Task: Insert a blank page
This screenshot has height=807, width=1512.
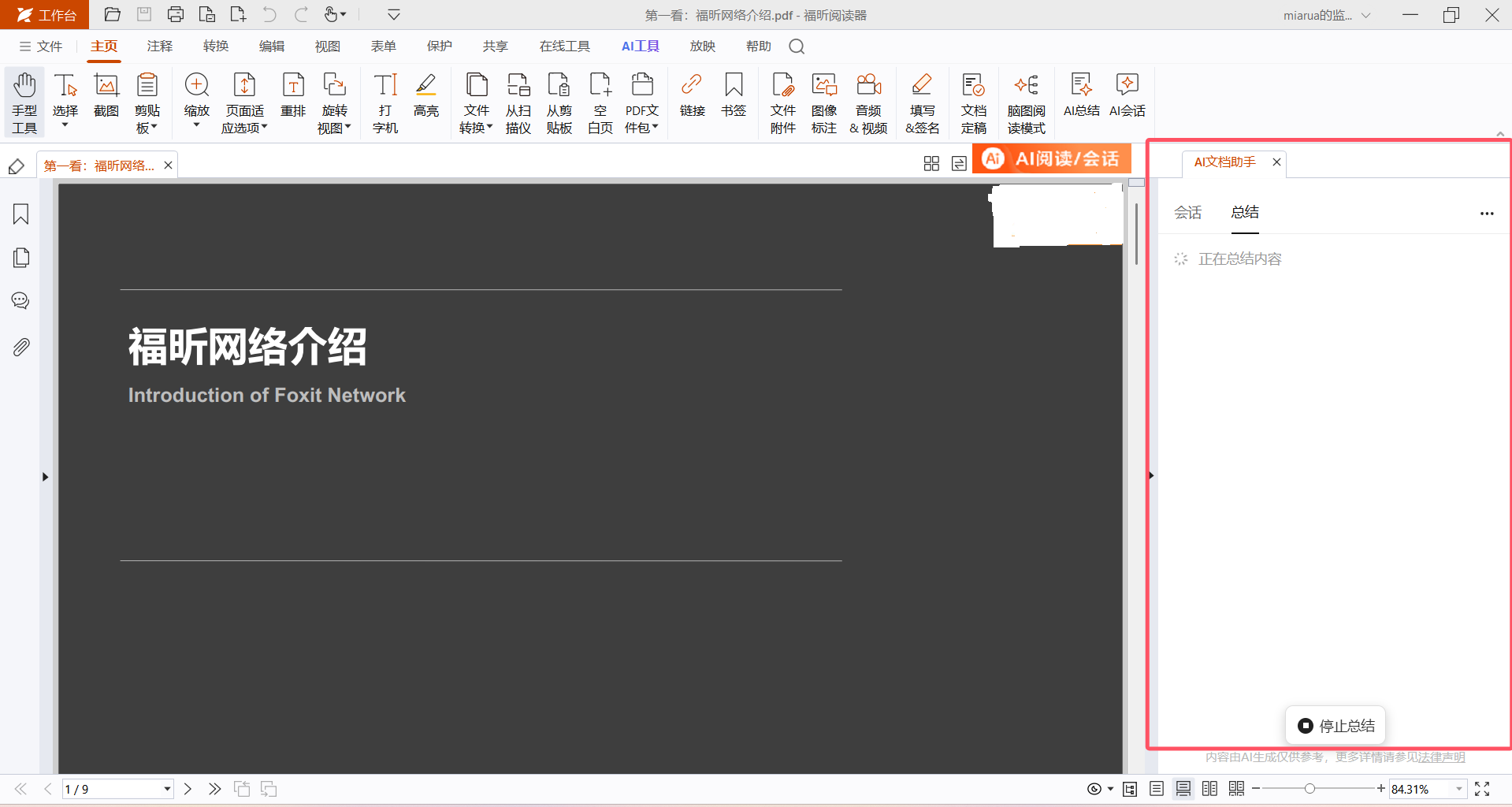Action: [x=600, y=103]
